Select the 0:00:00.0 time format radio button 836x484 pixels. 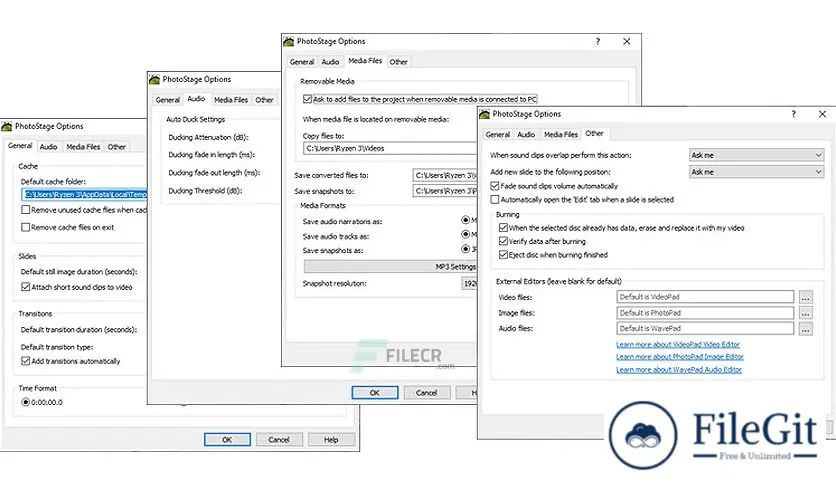point(25,402)
